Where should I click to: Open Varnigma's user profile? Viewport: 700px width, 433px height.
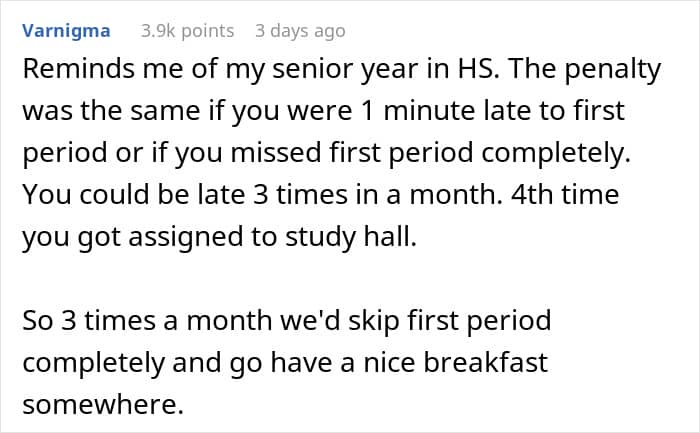[66, 31]
